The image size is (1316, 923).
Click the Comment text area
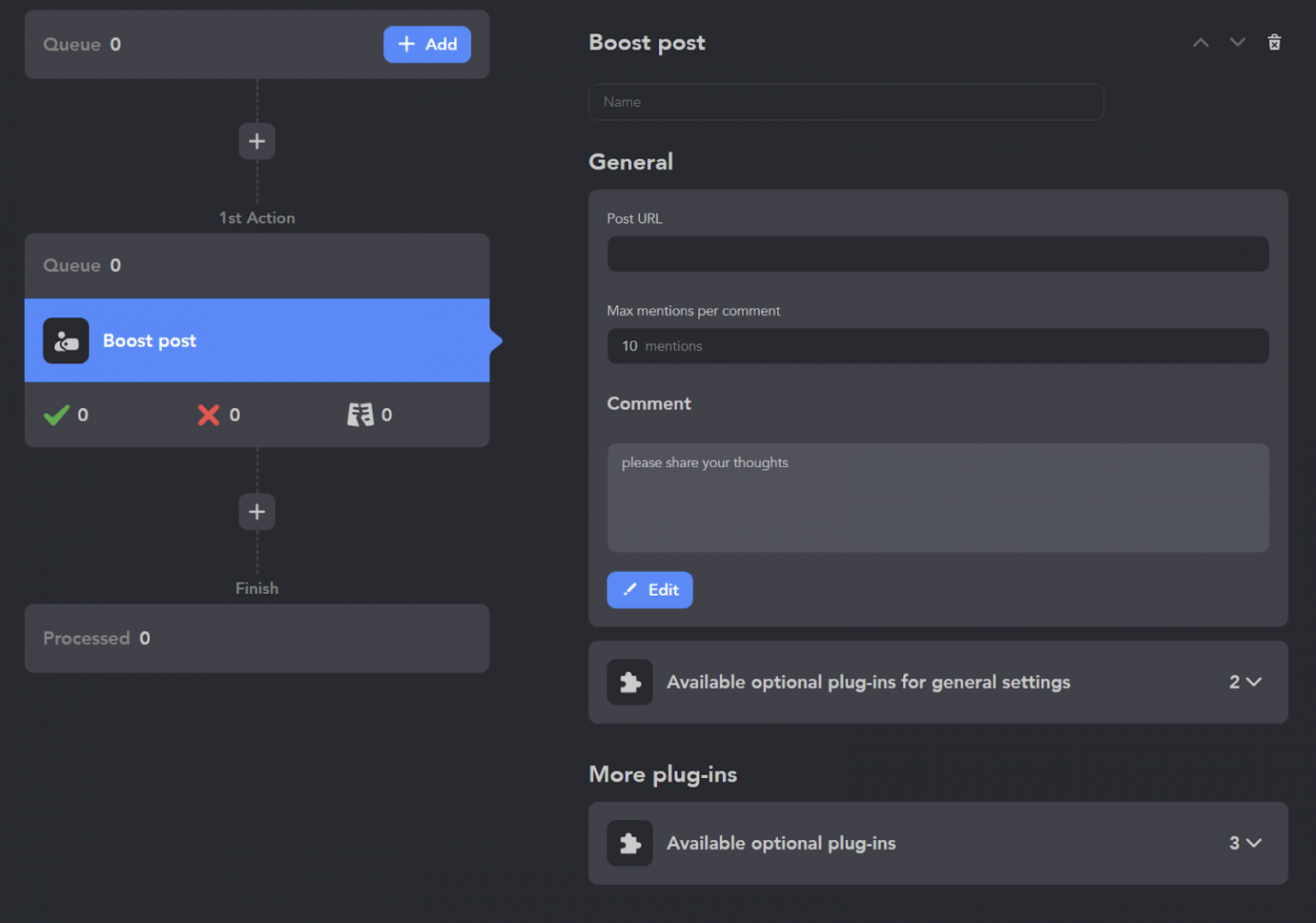[937, 498]
